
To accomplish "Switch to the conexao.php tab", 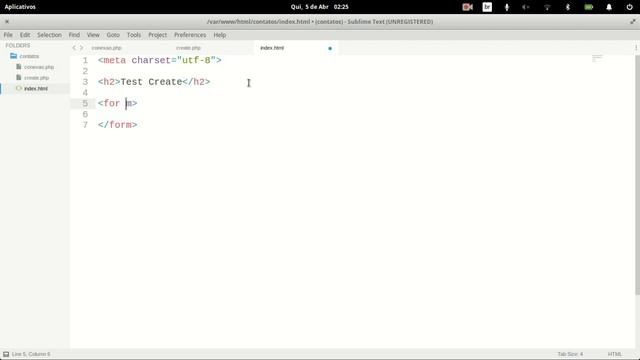I will point(107,48).
